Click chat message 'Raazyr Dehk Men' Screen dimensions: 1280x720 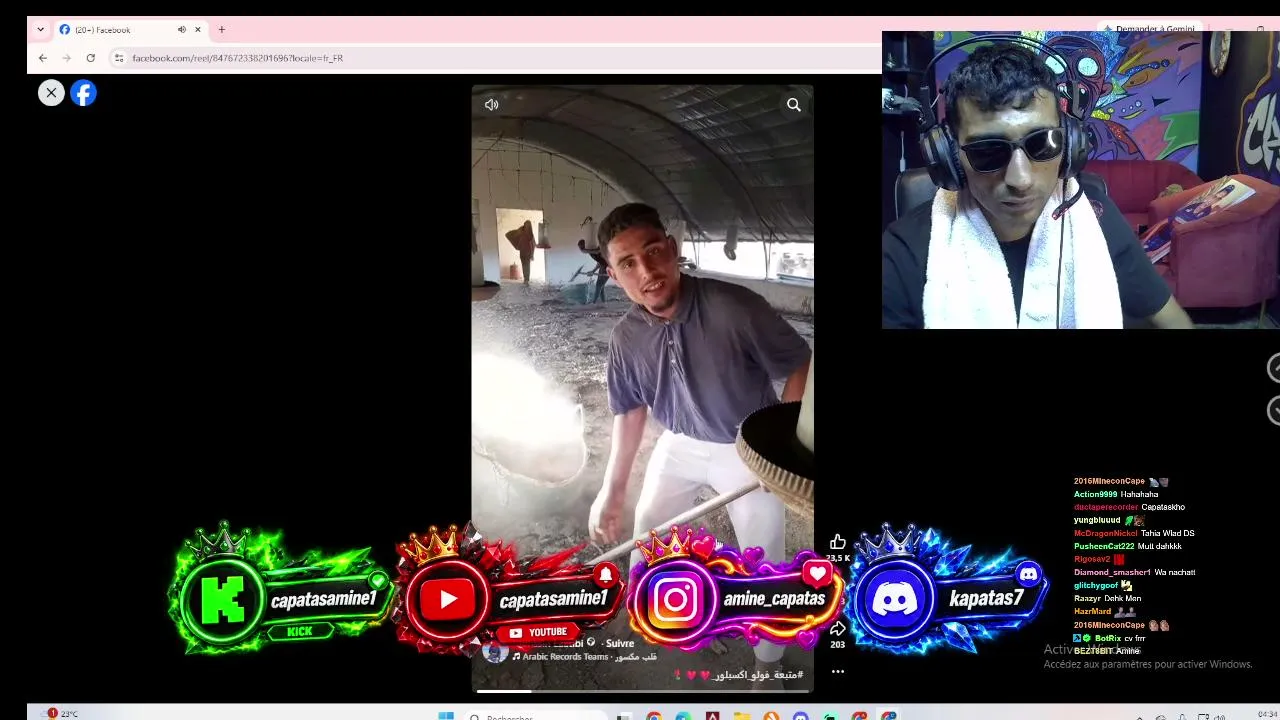pos(1108,598)
